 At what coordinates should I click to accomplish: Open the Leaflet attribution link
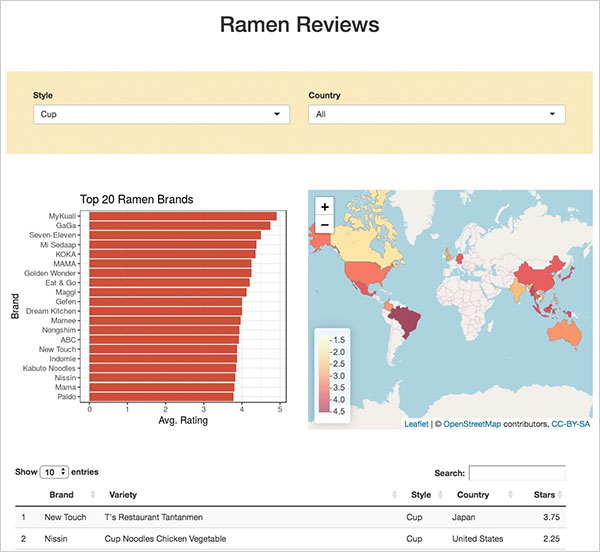point(416,424)
